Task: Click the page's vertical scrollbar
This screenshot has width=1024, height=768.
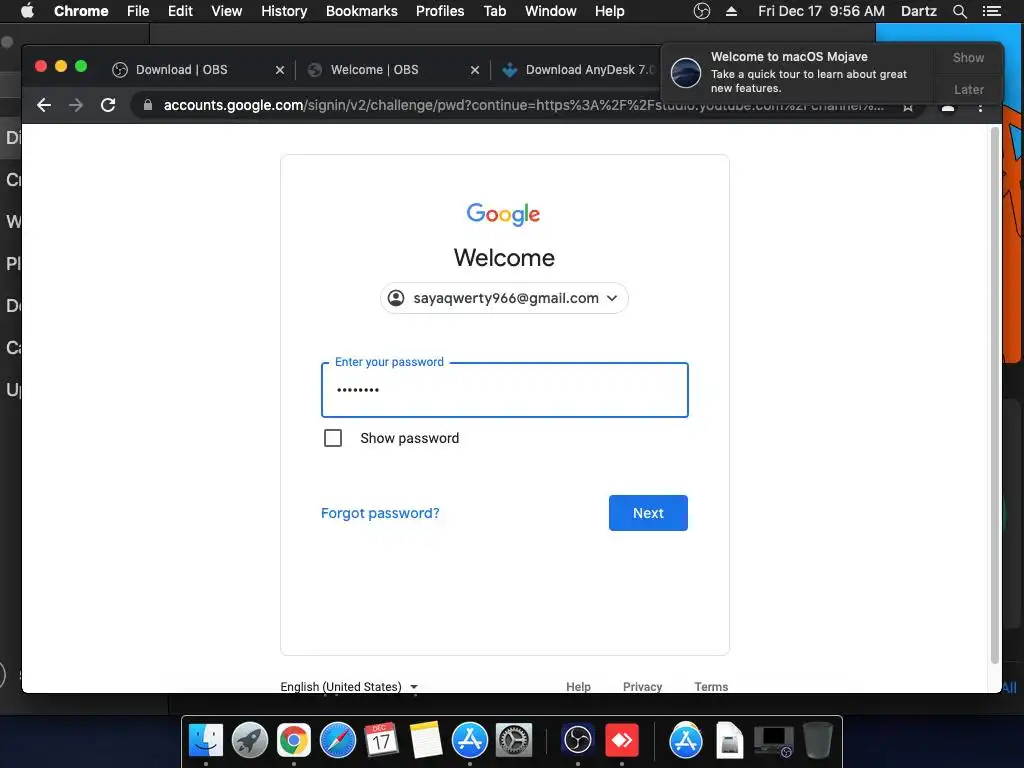Action: (995, 395)
